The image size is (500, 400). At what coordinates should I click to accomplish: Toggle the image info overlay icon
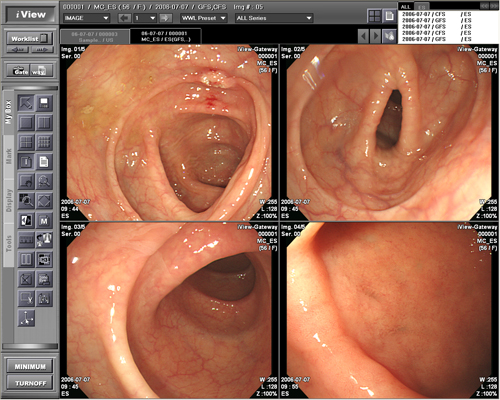(26, 162)
